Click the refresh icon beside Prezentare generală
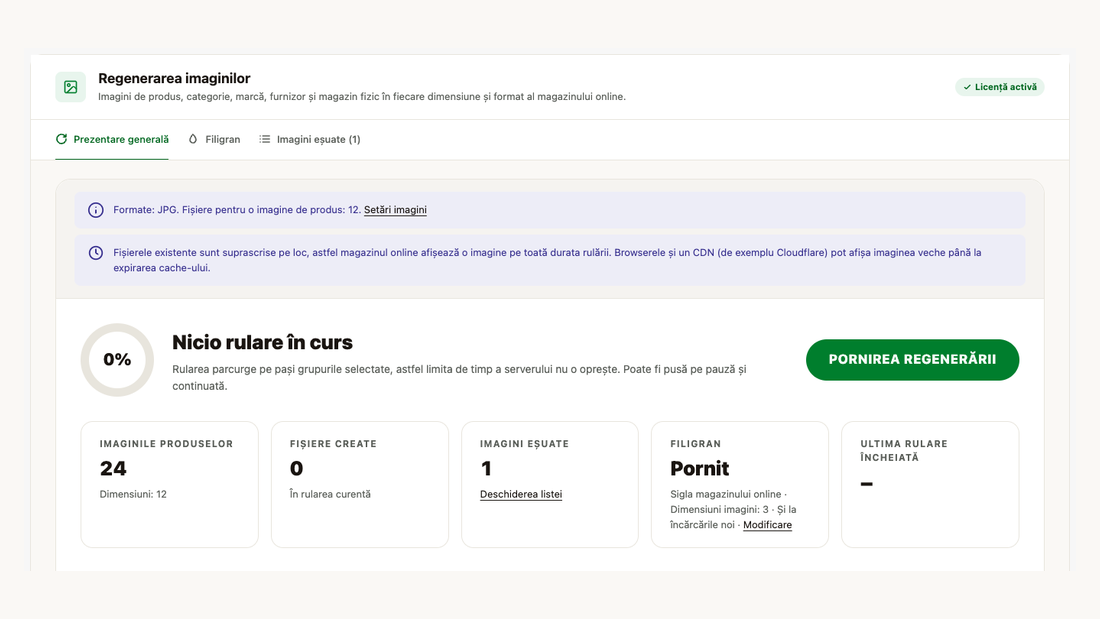Viewport: 1100px width, 619px height. click(x=62, y=139)
